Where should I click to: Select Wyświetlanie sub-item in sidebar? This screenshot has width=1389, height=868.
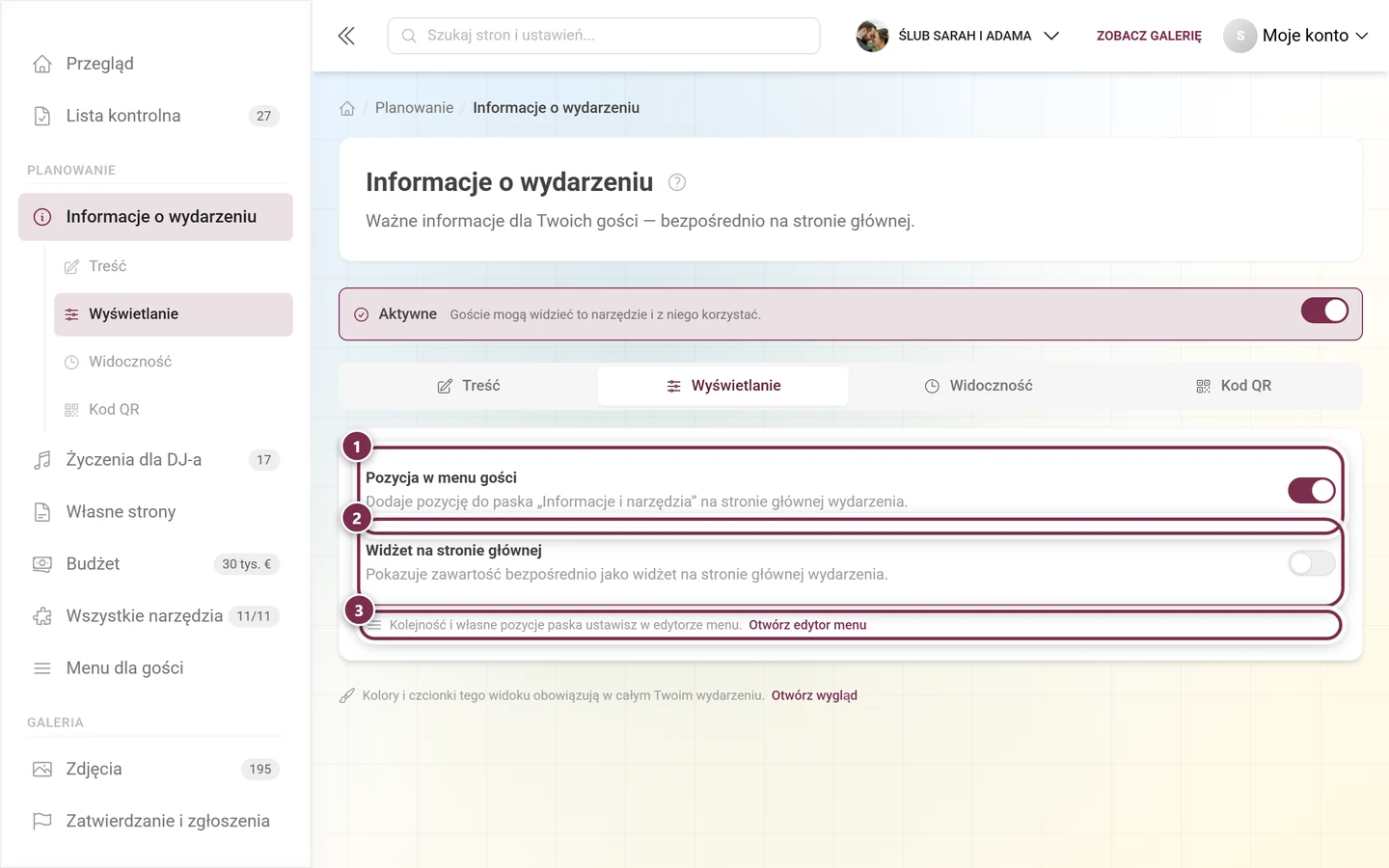[x=174, y=314]
